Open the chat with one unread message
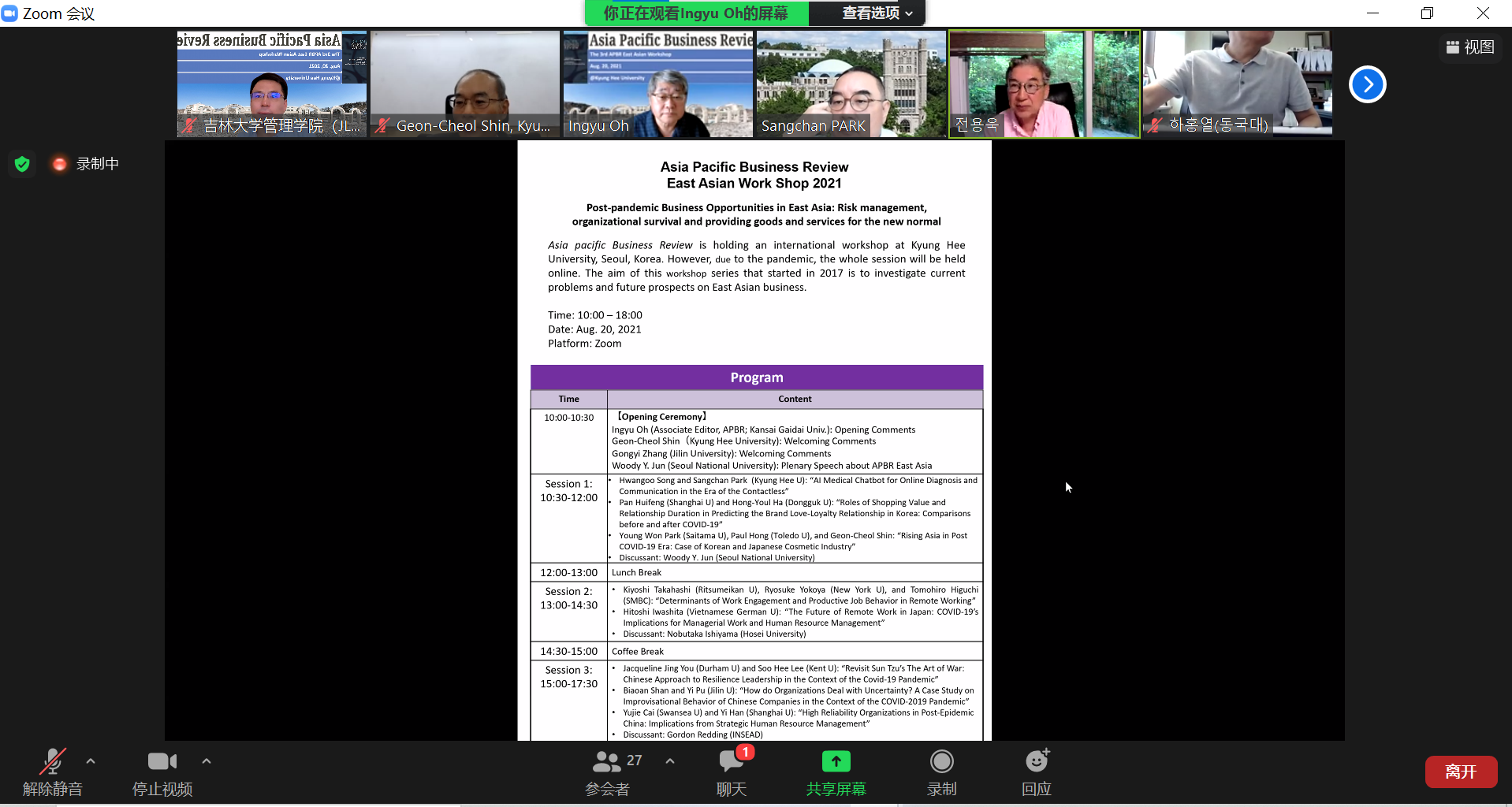Image resolution: width=1512 pixels, height=807 pixels. point(731,762)
